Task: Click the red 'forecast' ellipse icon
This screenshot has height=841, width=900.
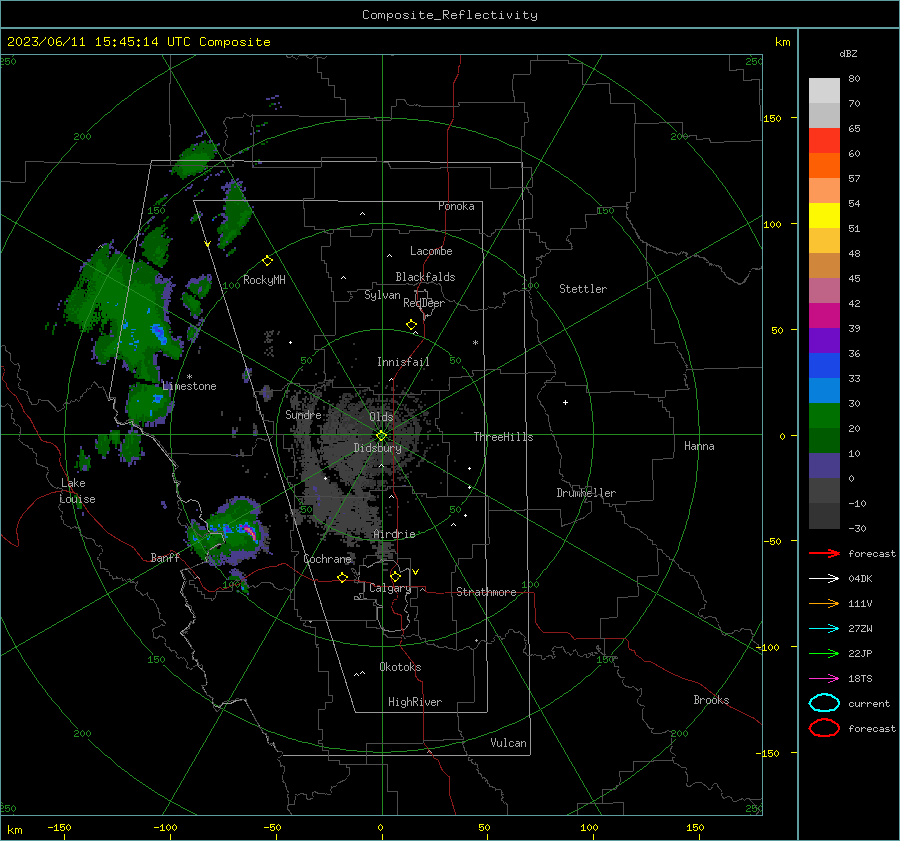Action: 824,728
